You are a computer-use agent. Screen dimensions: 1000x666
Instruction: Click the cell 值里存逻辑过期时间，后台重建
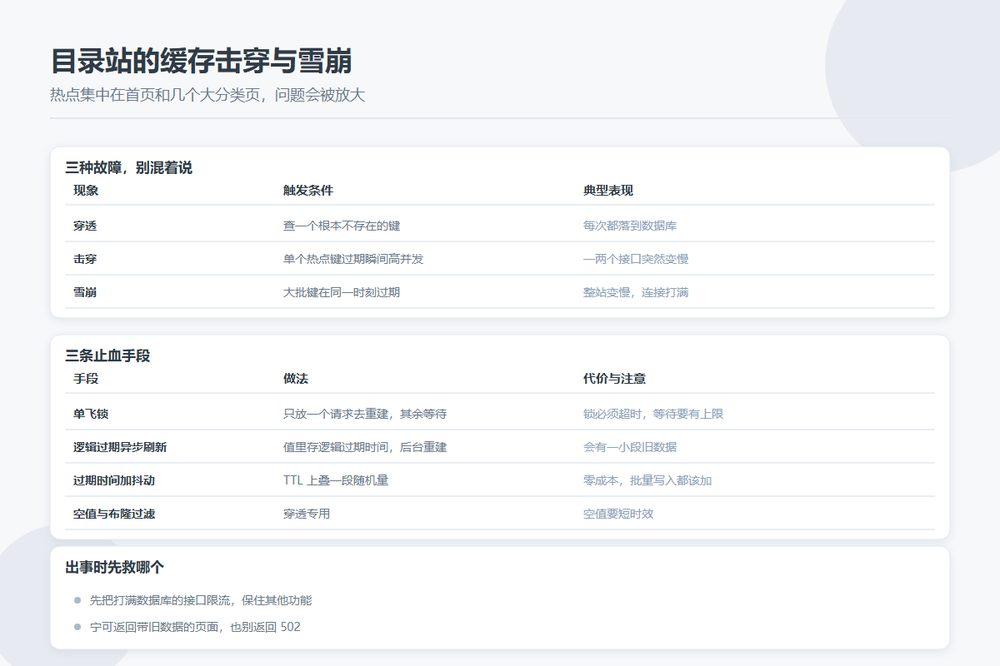(x=365, y=447)
